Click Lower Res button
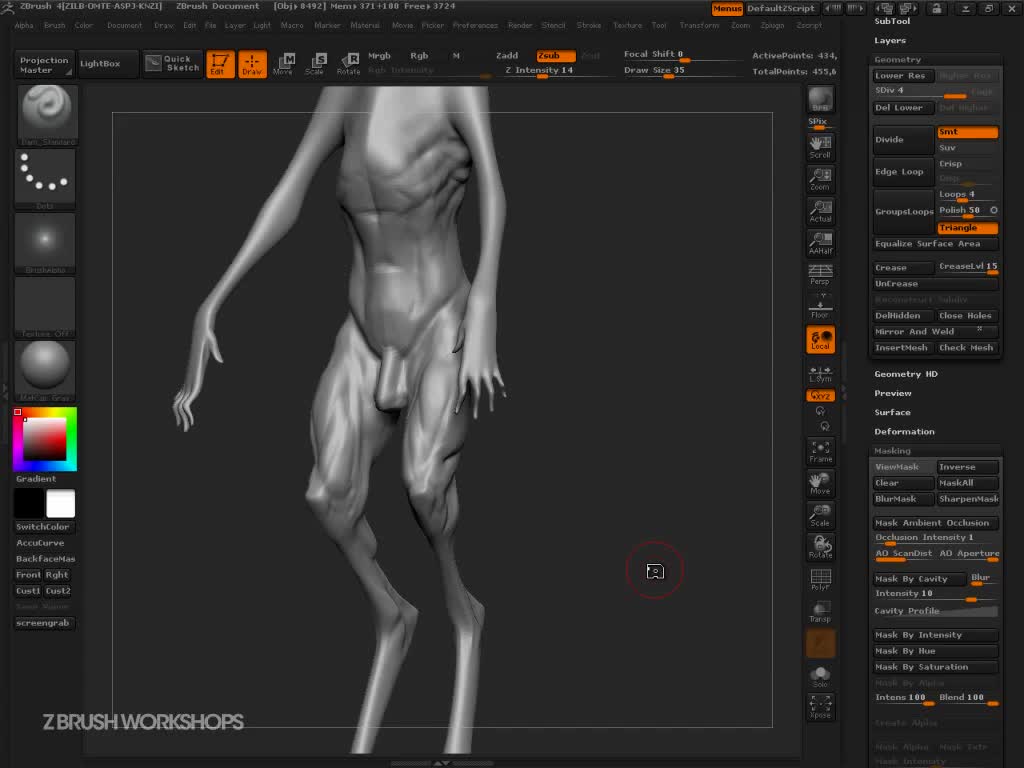The image size is (1024, 768). 903,76
